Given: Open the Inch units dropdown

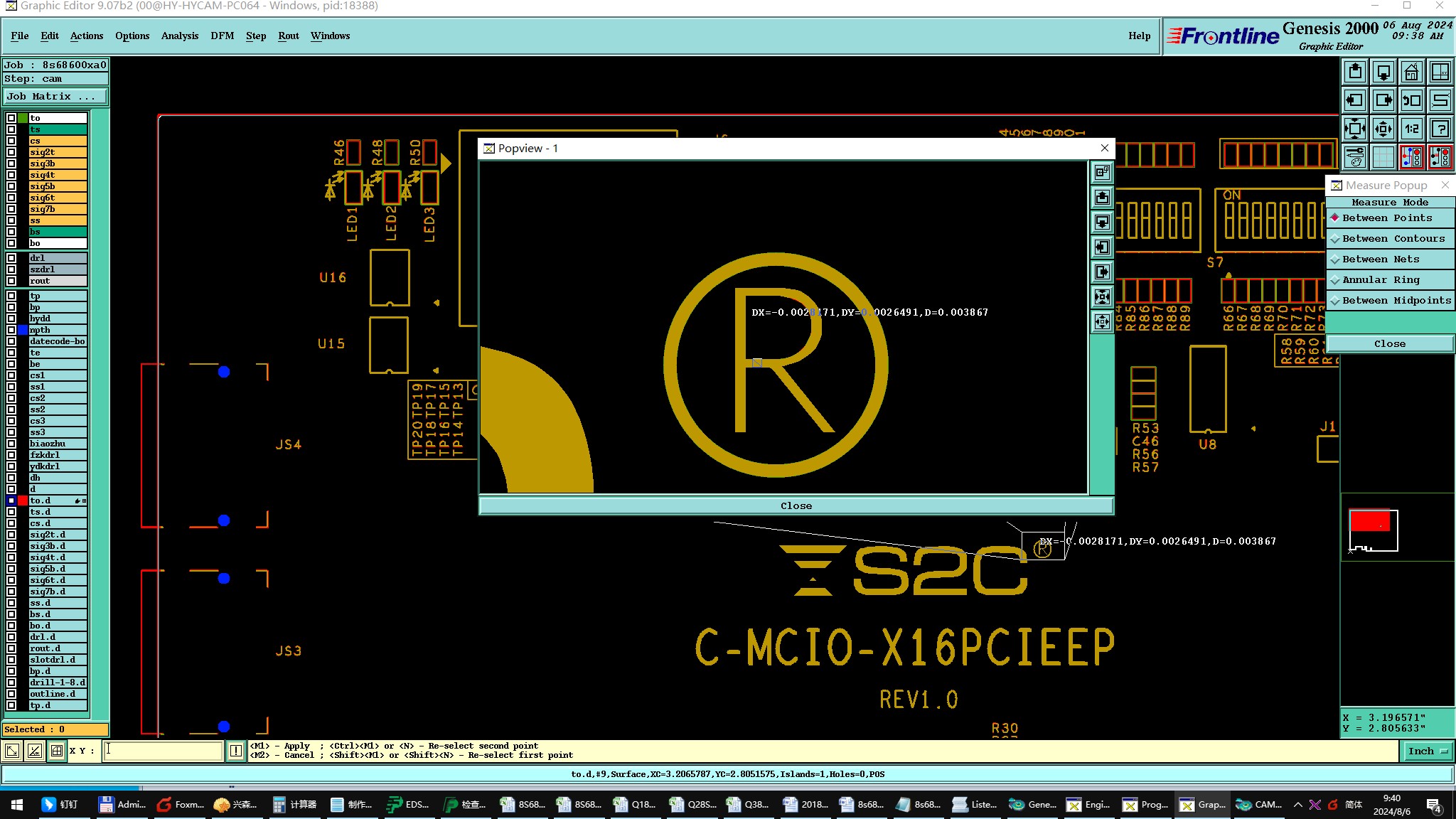Looking at the screenshot, I should coord(1428,751).
